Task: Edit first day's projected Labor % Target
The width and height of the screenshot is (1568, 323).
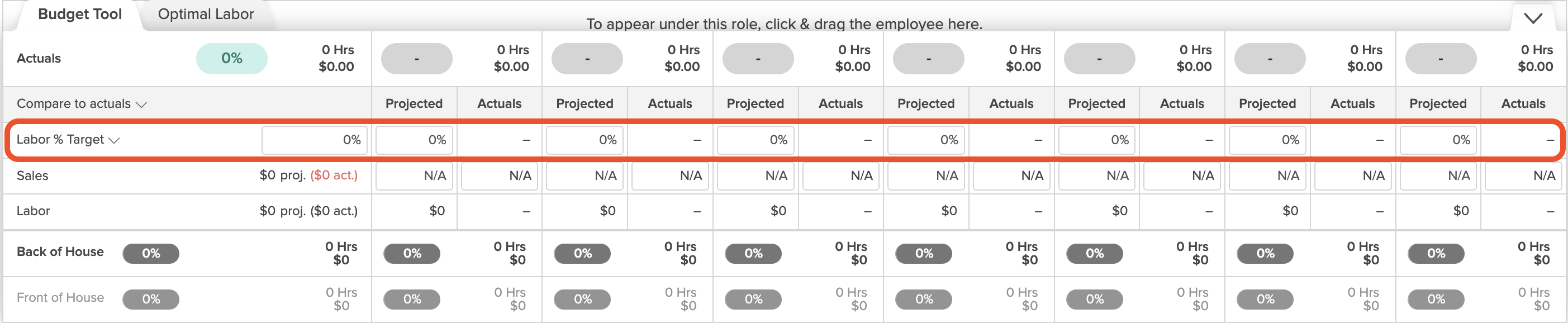Action: tap(414, 140)
